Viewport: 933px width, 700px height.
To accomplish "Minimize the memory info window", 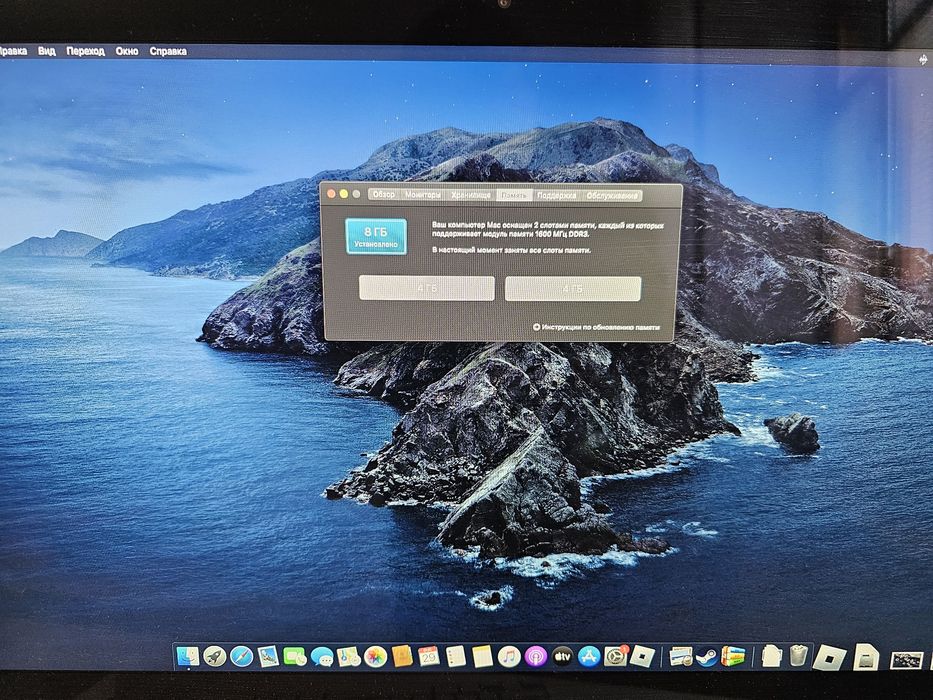I will point(344,194).
